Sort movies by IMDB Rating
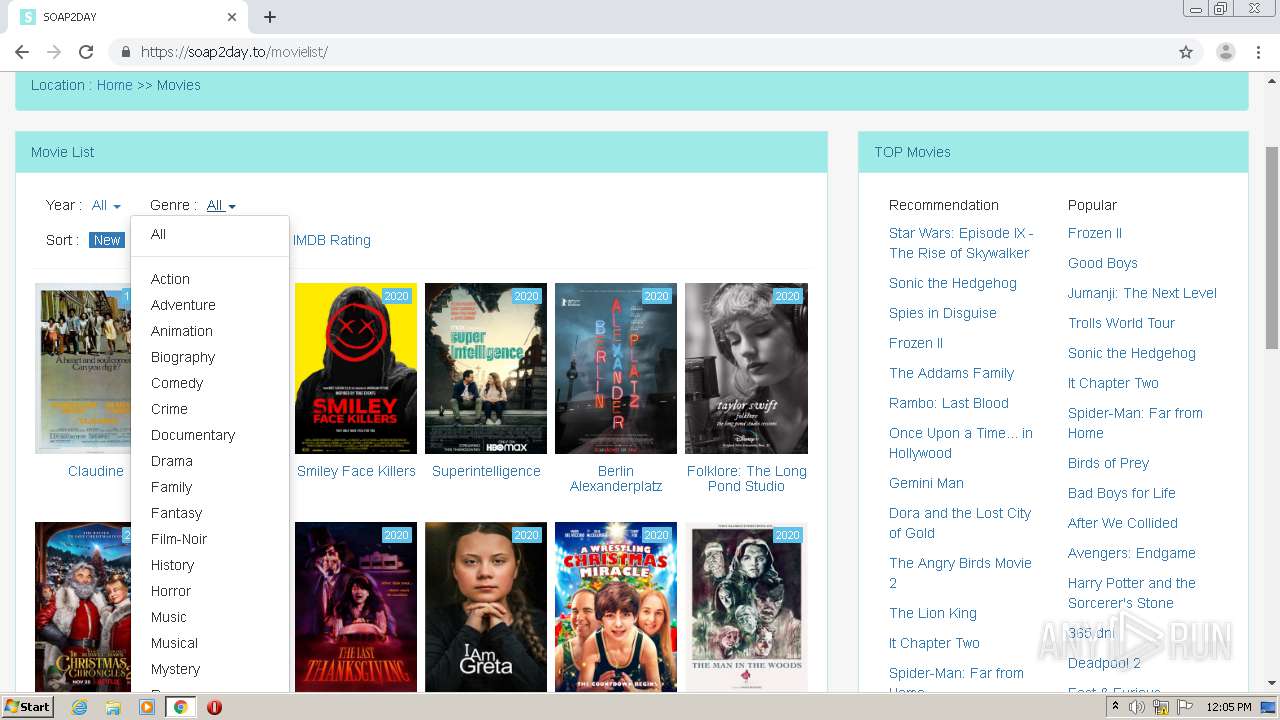 click(x=332, y=240)
